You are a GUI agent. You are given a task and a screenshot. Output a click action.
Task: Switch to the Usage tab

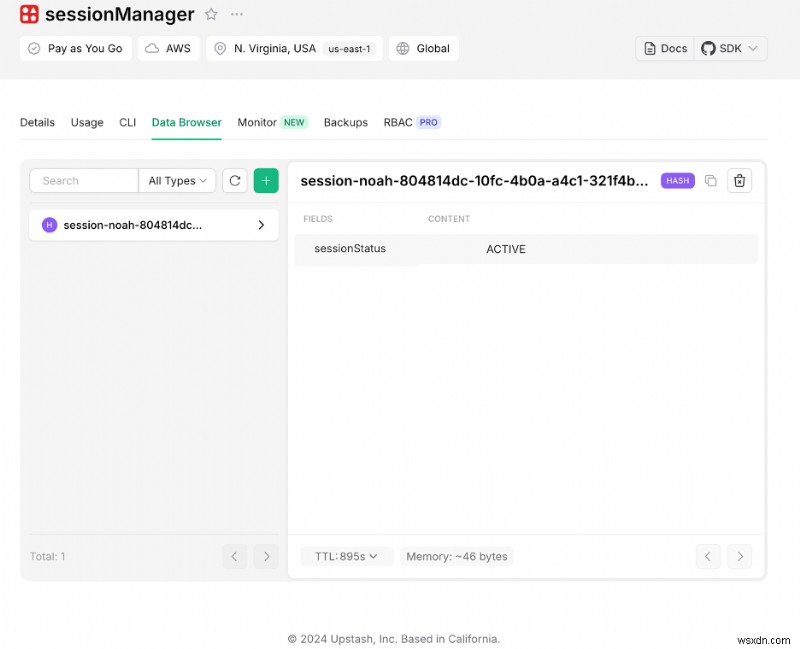pyautogui.click(x=87, y=122)
